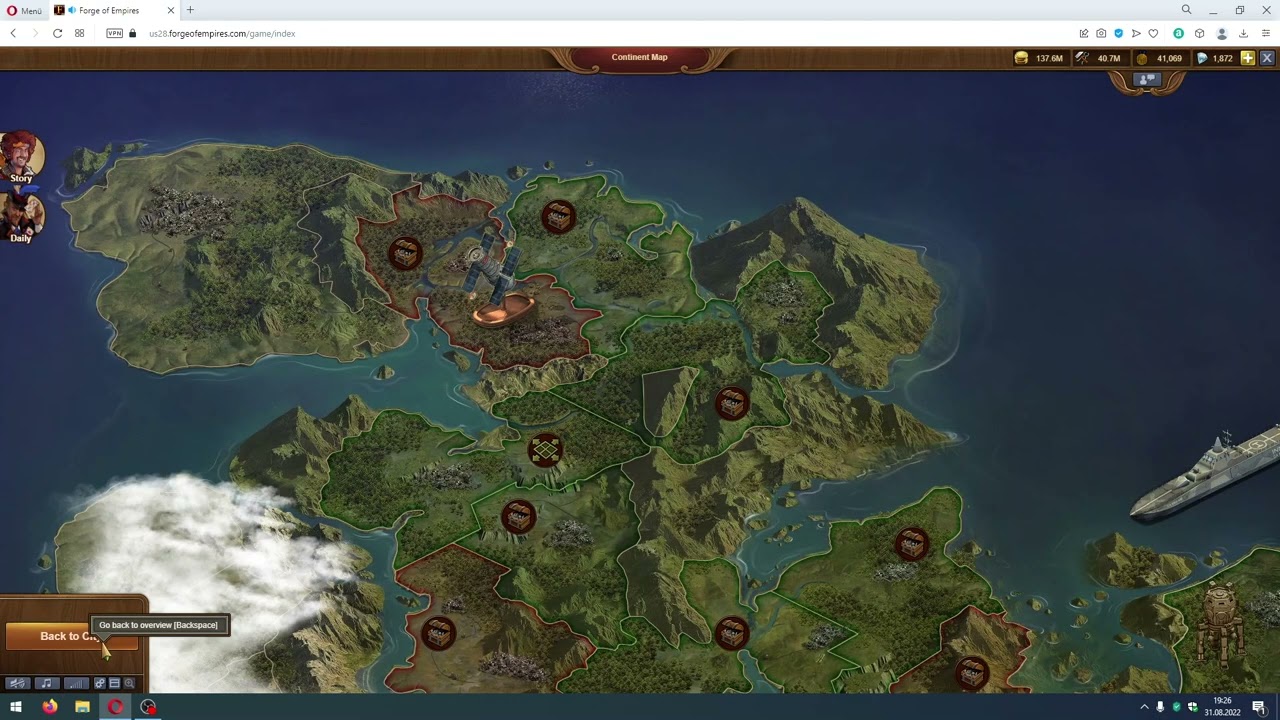Open the yellow plus buy diamonds button

1247,58
